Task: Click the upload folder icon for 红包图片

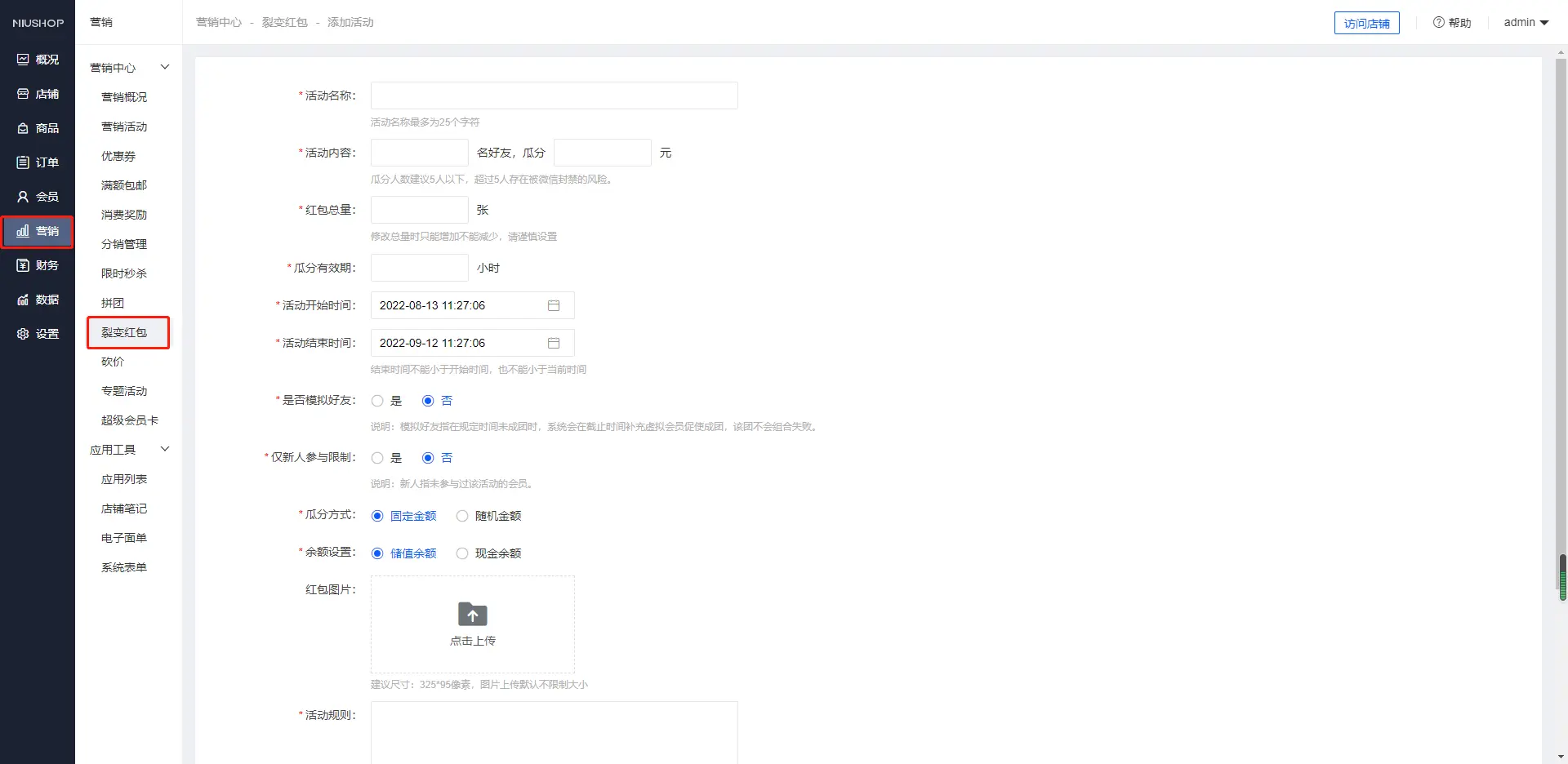Action: coord(472,615)
